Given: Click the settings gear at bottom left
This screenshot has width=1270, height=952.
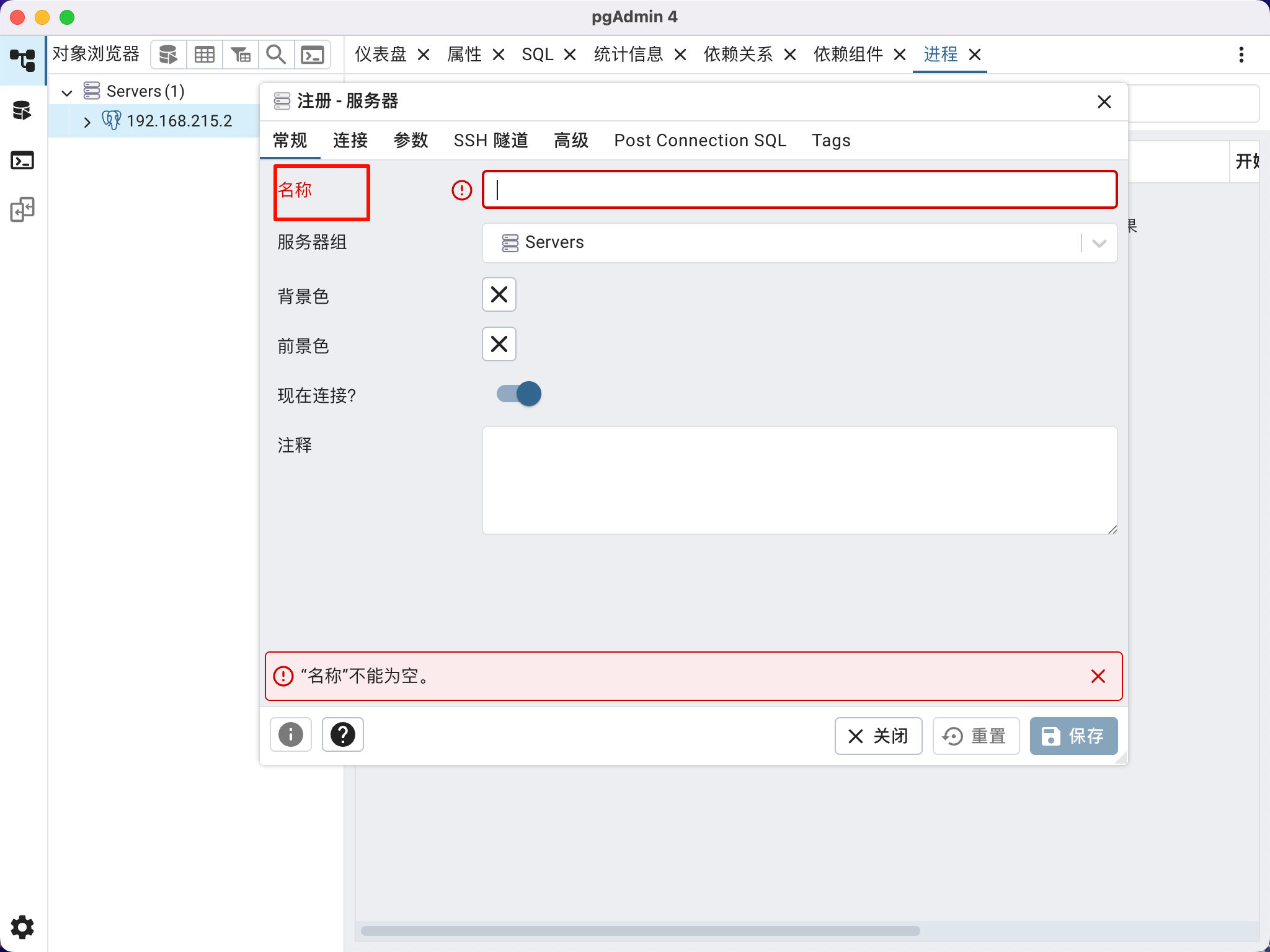Looking at the screenshot, I should pos(22,927).
